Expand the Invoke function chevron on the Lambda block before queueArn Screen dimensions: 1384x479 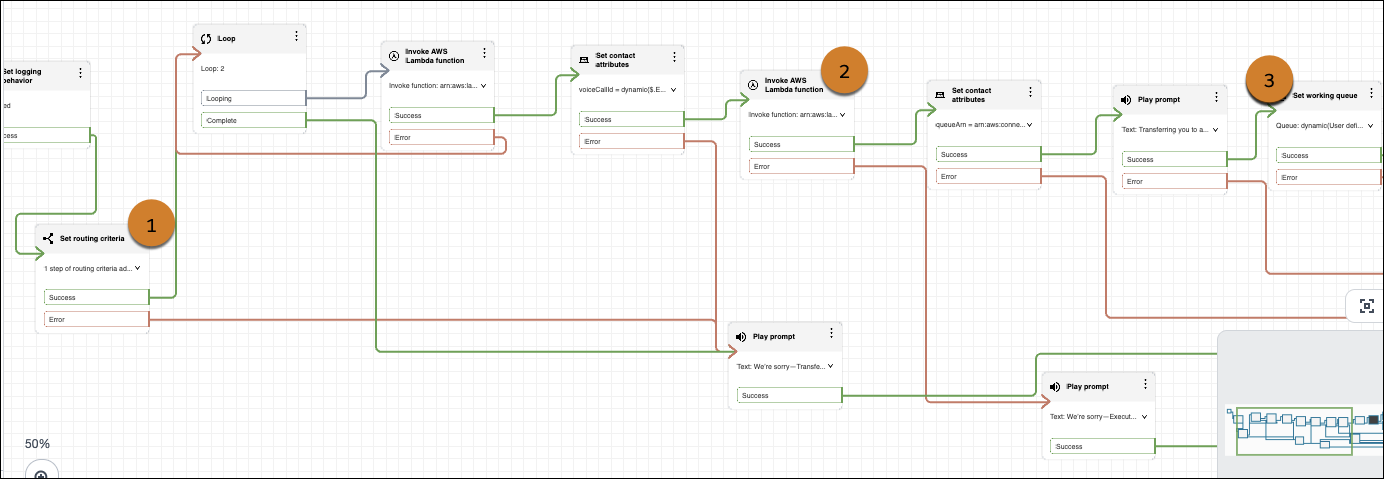[843, 115]
